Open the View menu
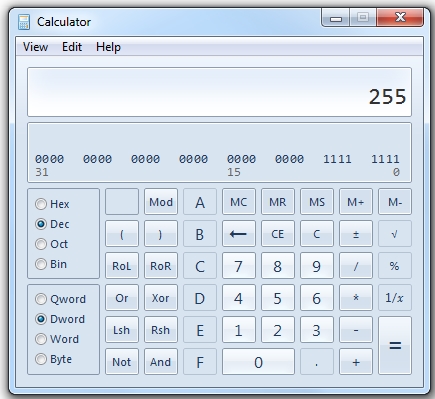This screenshot has height=399, width=435. click(35, 47)
